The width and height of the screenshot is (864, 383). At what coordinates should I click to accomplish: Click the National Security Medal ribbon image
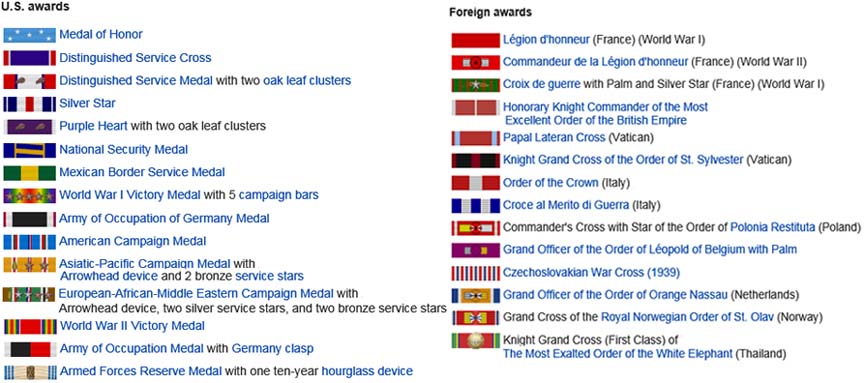(30, 150)
